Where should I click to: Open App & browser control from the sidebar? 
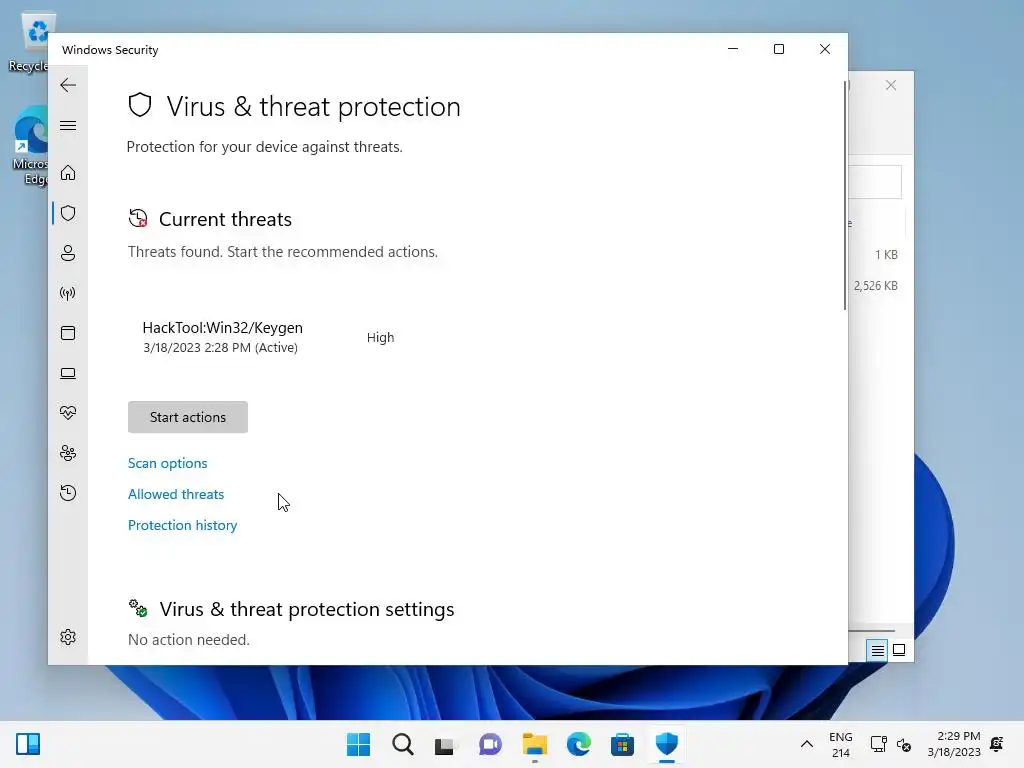click(x=68, y=333)
